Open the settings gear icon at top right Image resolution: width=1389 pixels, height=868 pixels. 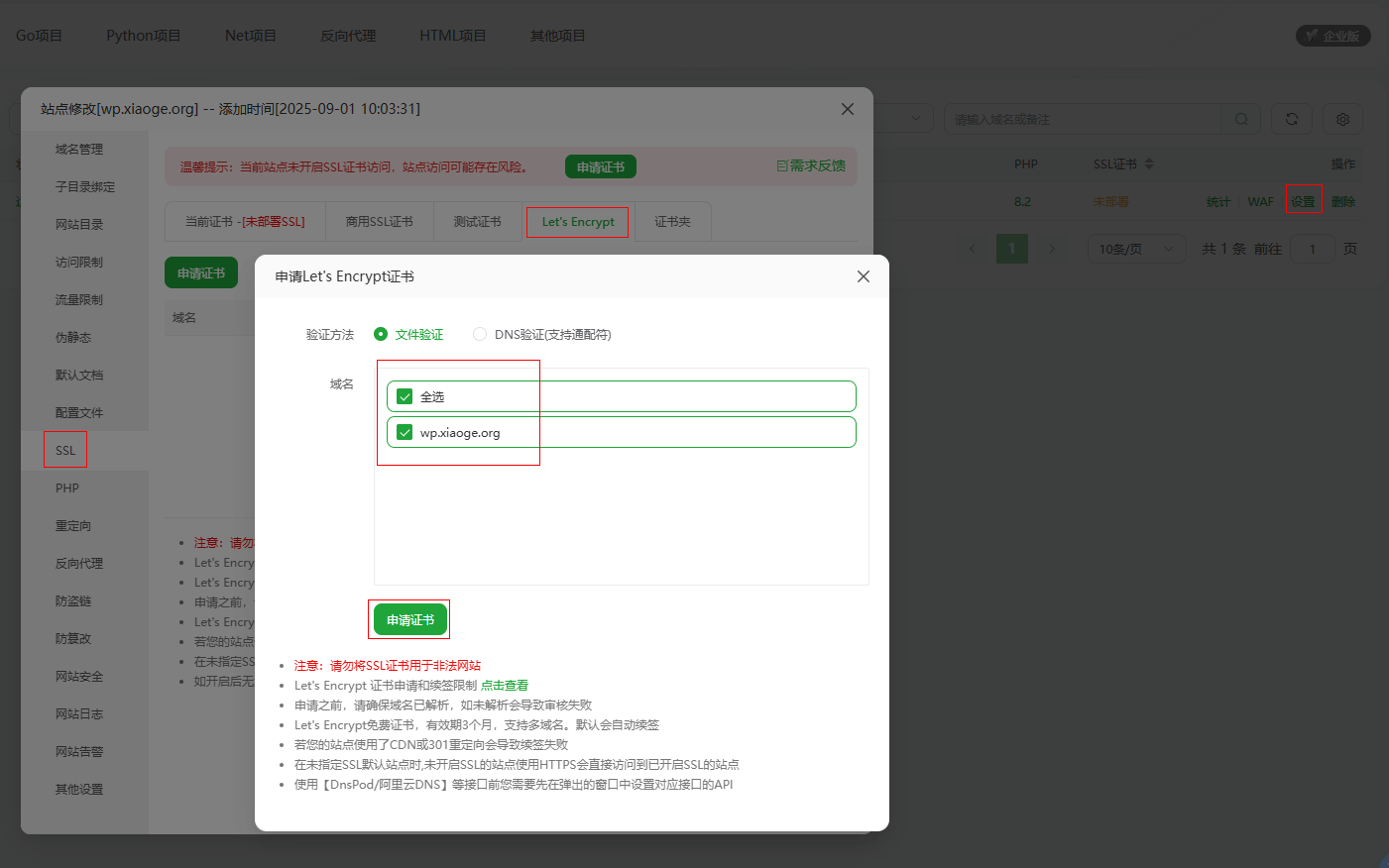[1341, 119]
